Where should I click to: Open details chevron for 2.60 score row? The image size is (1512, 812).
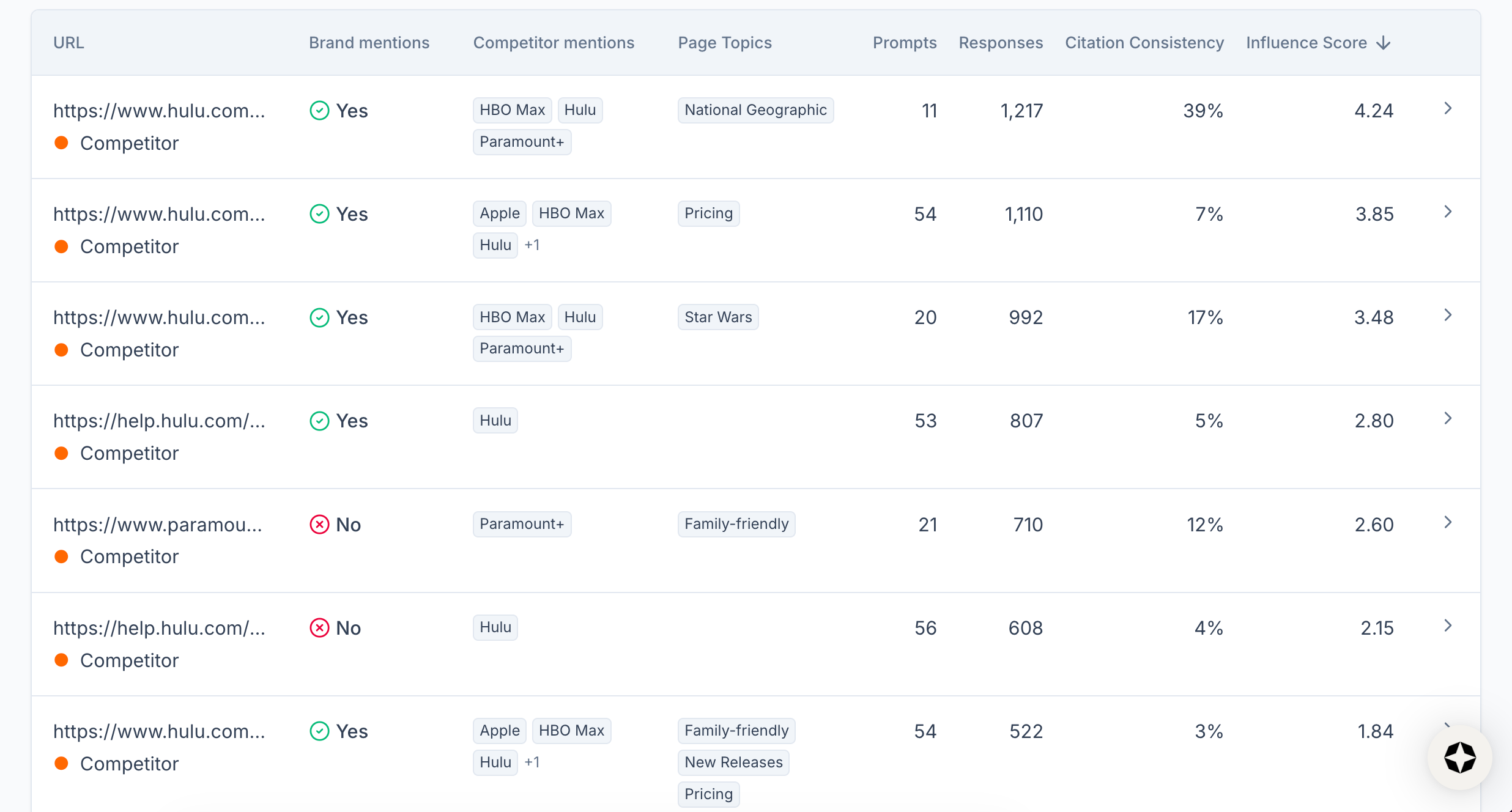pos(1447,523)
